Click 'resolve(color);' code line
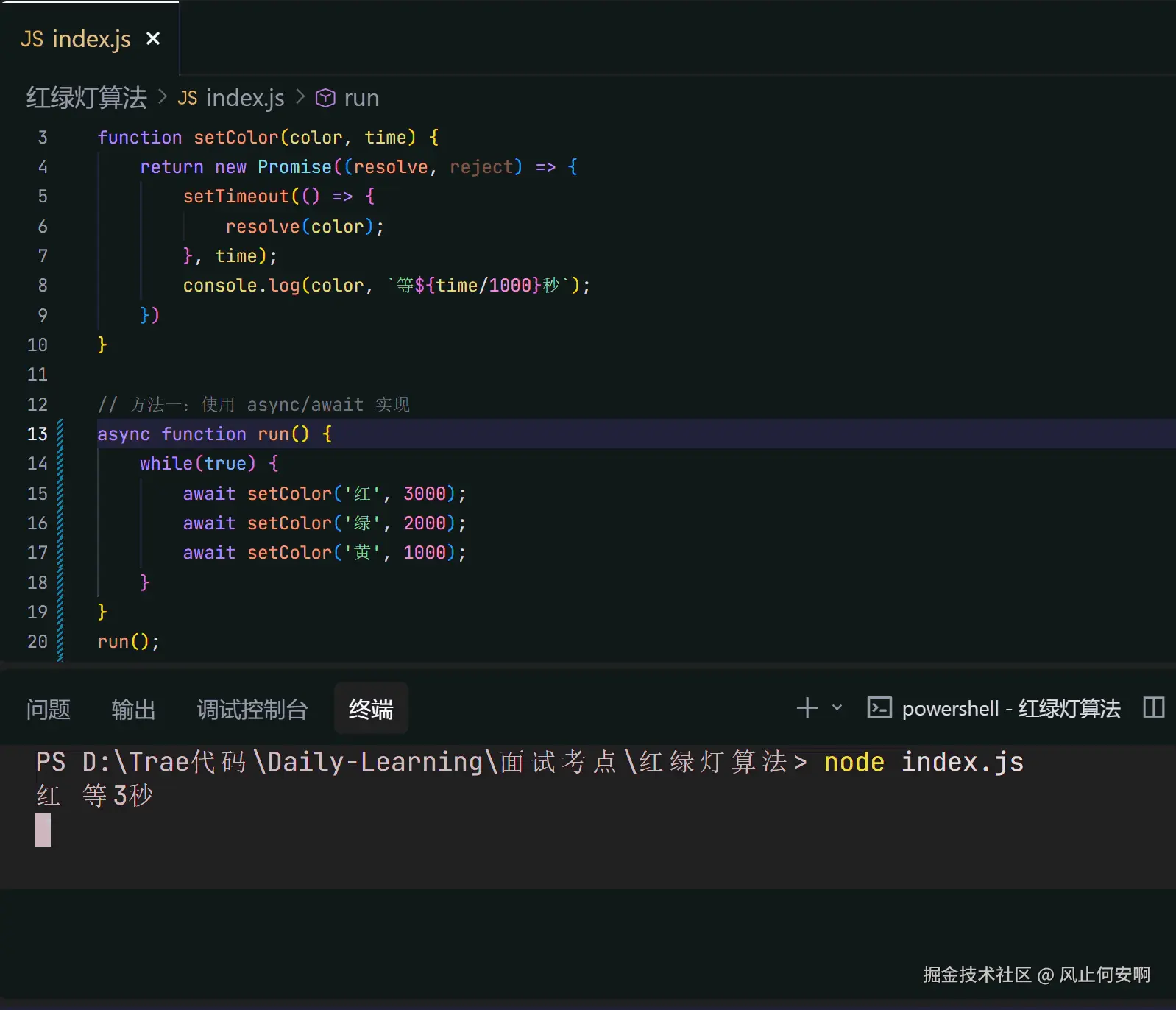 click(305, 226)
